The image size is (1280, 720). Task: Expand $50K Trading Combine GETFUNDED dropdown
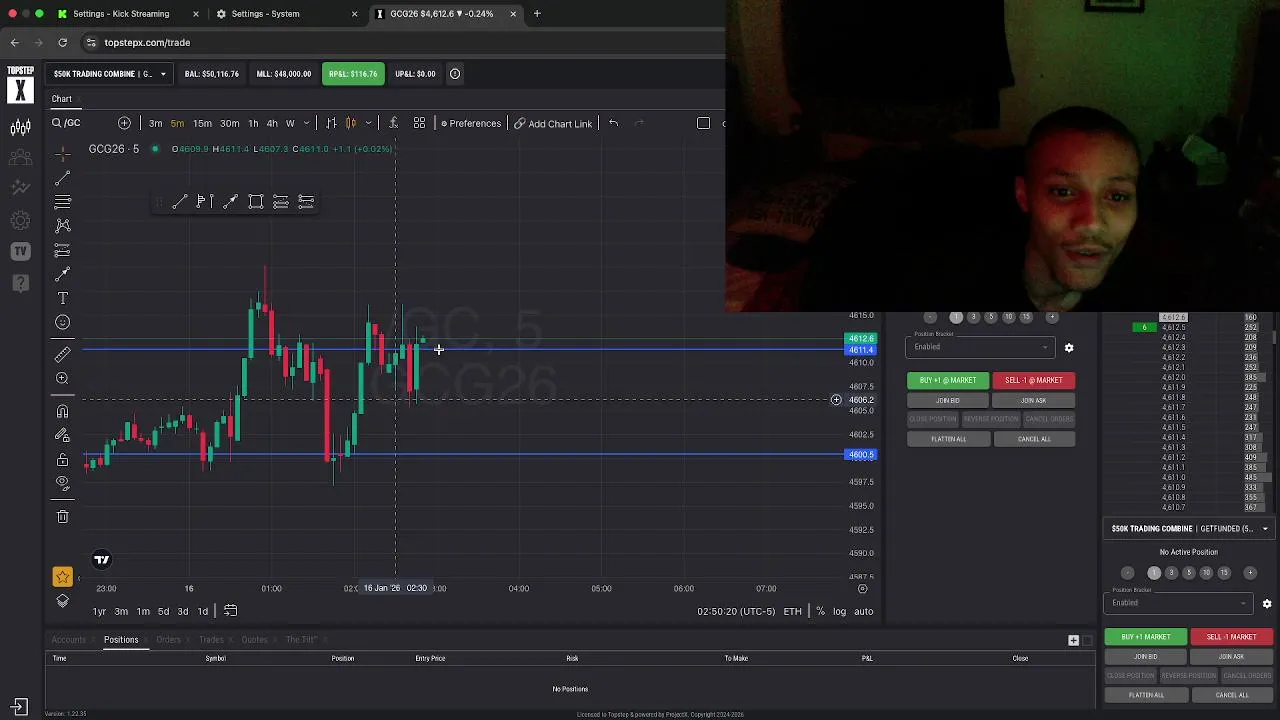1189,528
